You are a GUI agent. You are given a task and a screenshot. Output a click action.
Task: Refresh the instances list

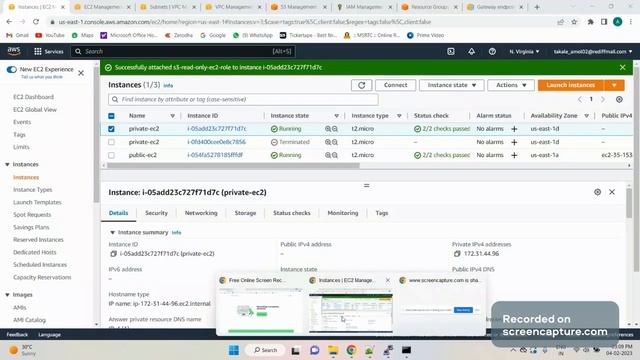(362, 85)
